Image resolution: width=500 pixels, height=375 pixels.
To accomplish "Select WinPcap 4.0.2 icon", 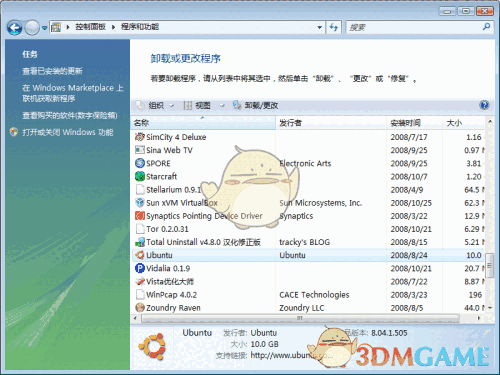I will coord(140,294).
